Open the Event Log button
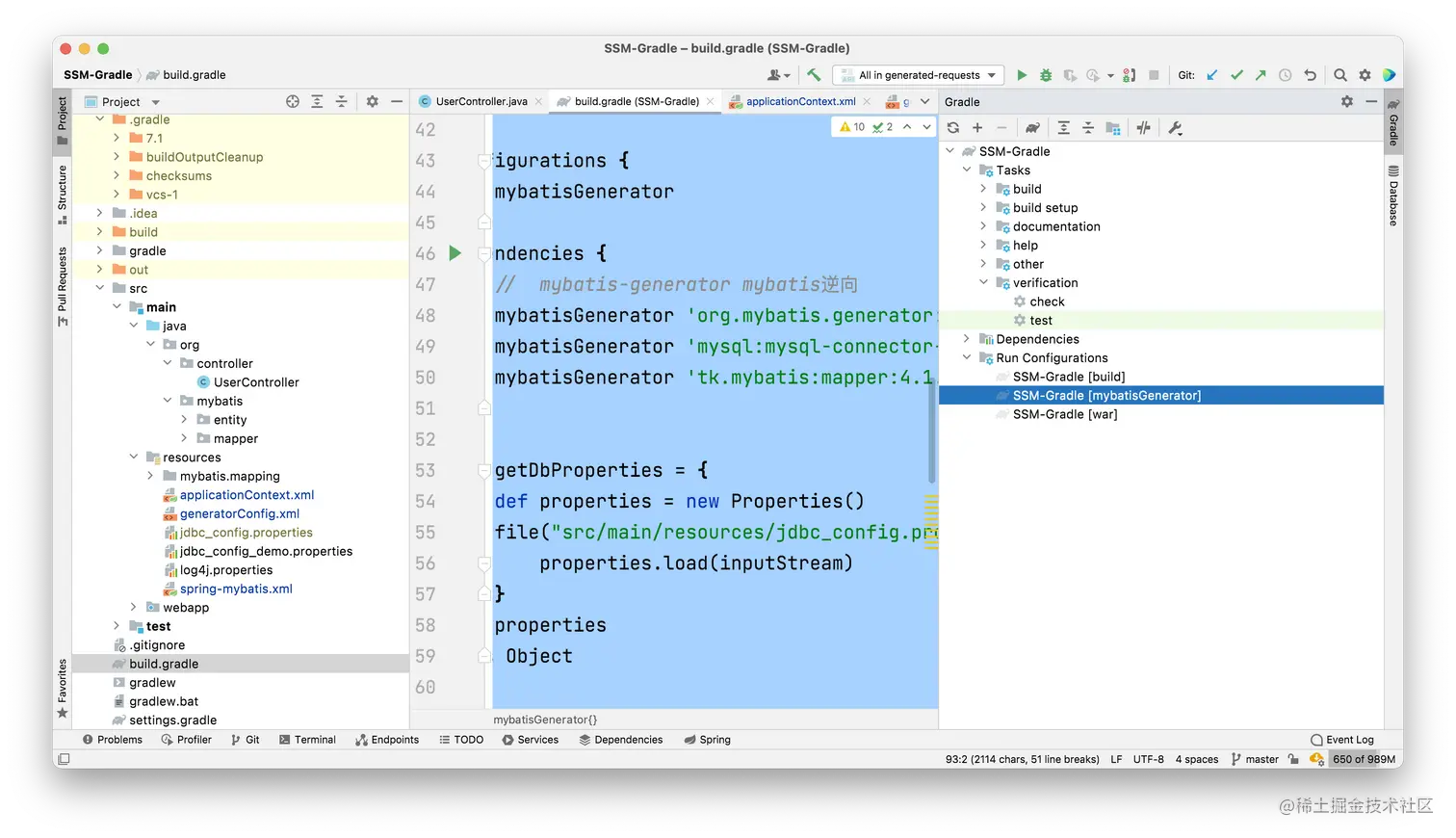Screen dimensions: 1456x838 coord(1342,740)
